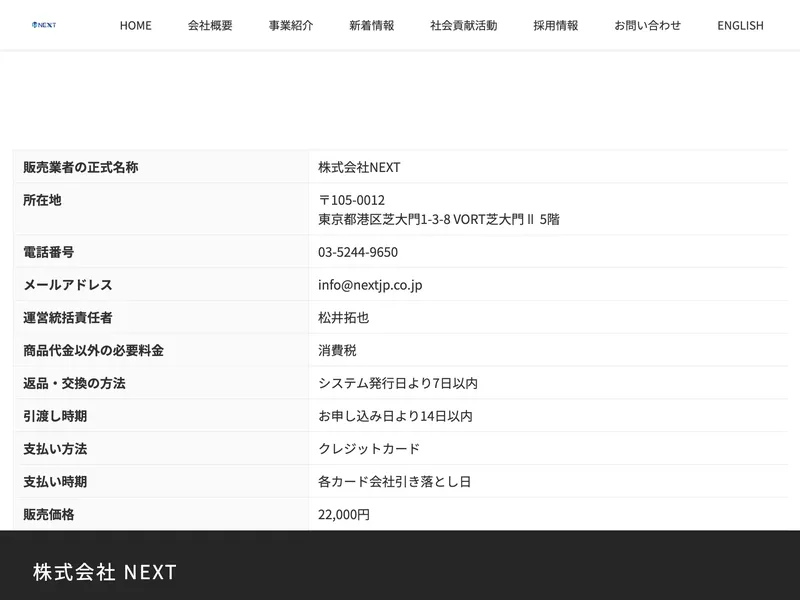Image resolution: width=800 pixels, height=600 pixels.
Task: Click システム発行日より7日以内 text
Action: (x=398, y=383)
